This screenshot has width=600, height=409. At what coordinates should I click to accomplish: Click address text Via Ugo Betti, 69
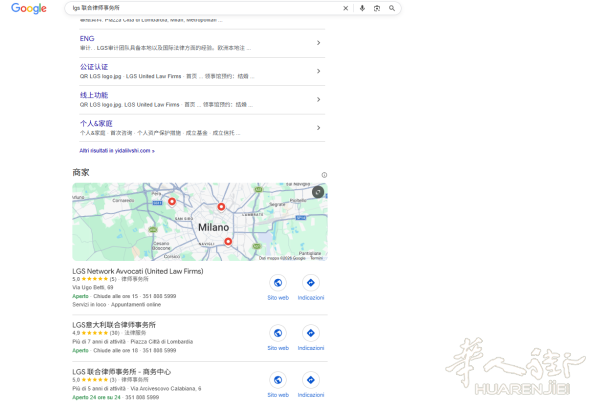[x=93, y=287]
